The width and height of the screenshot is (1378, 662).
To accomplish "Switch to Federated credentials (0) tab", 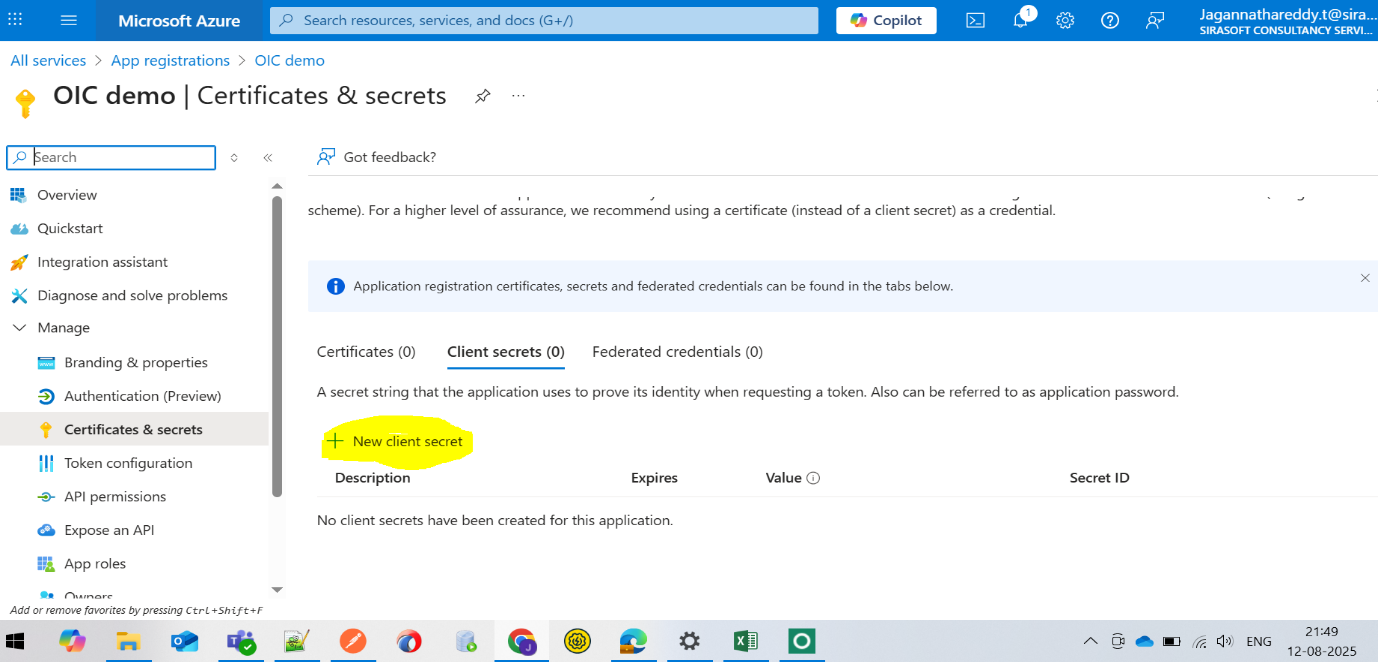I will tap(677, 352).
